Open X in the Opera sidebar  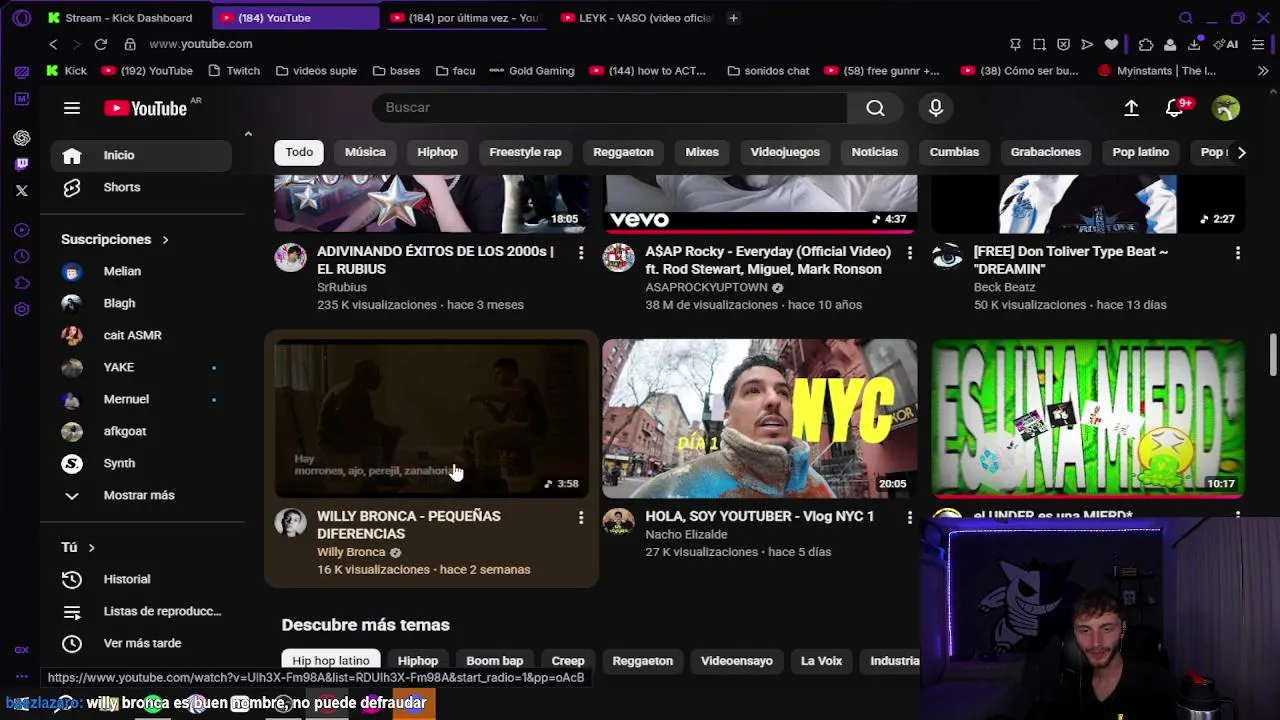coord(22,190)
